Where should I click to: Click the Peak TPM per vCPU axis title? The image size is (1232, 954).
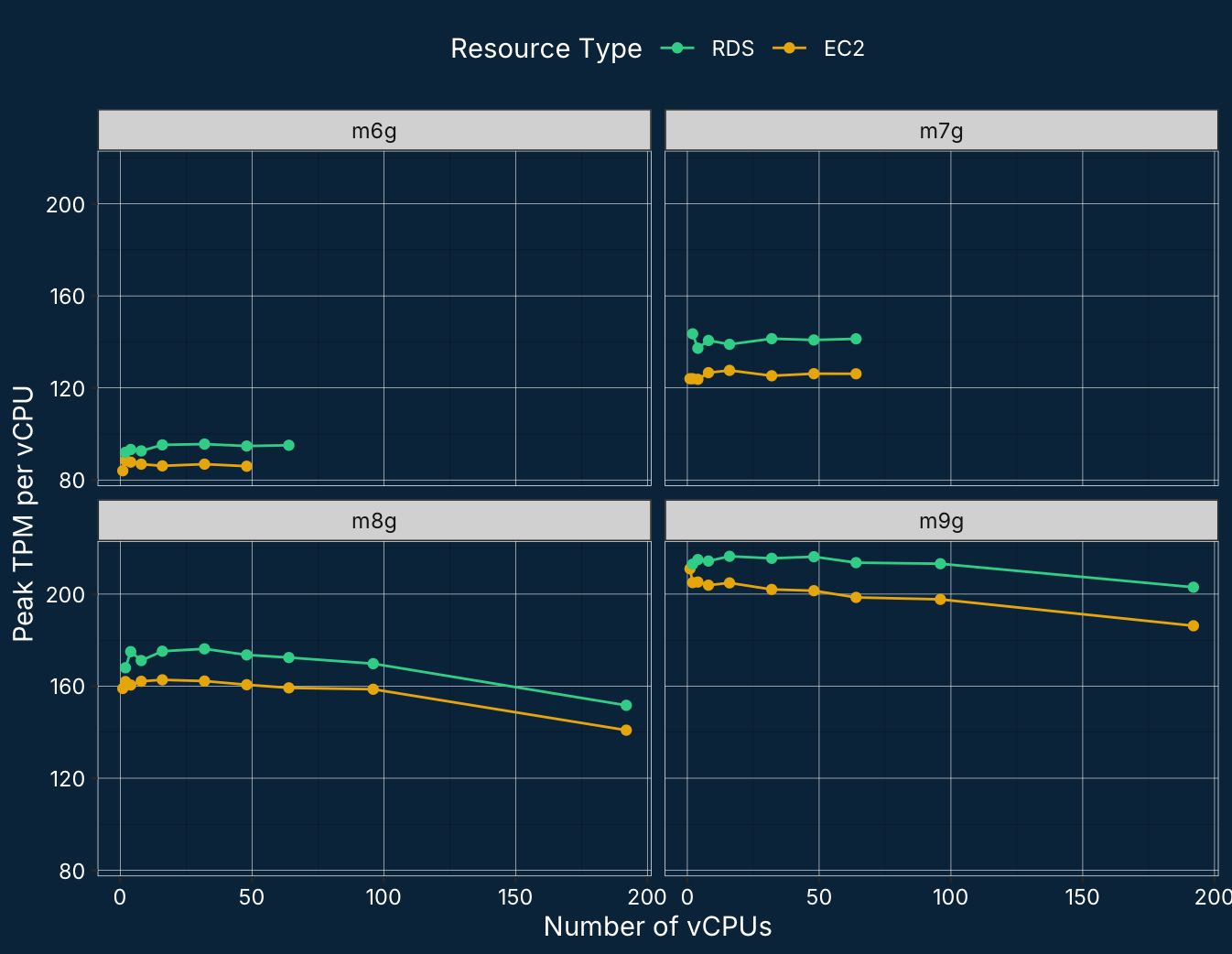pyautogui.click(x=24, y=514)
